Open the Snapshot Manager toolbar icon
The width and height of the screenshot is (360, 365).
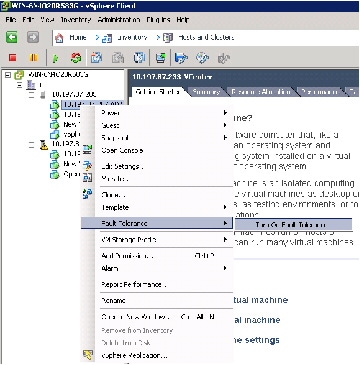(139, 58)
